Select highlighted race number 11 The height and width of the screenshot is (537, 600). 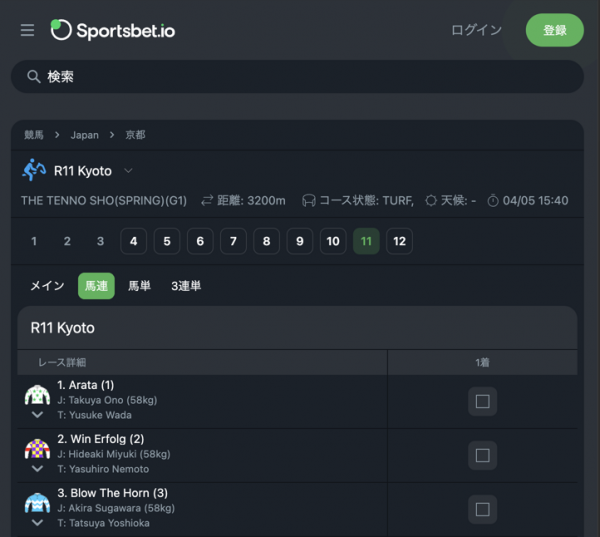click(x=366, y=241)
